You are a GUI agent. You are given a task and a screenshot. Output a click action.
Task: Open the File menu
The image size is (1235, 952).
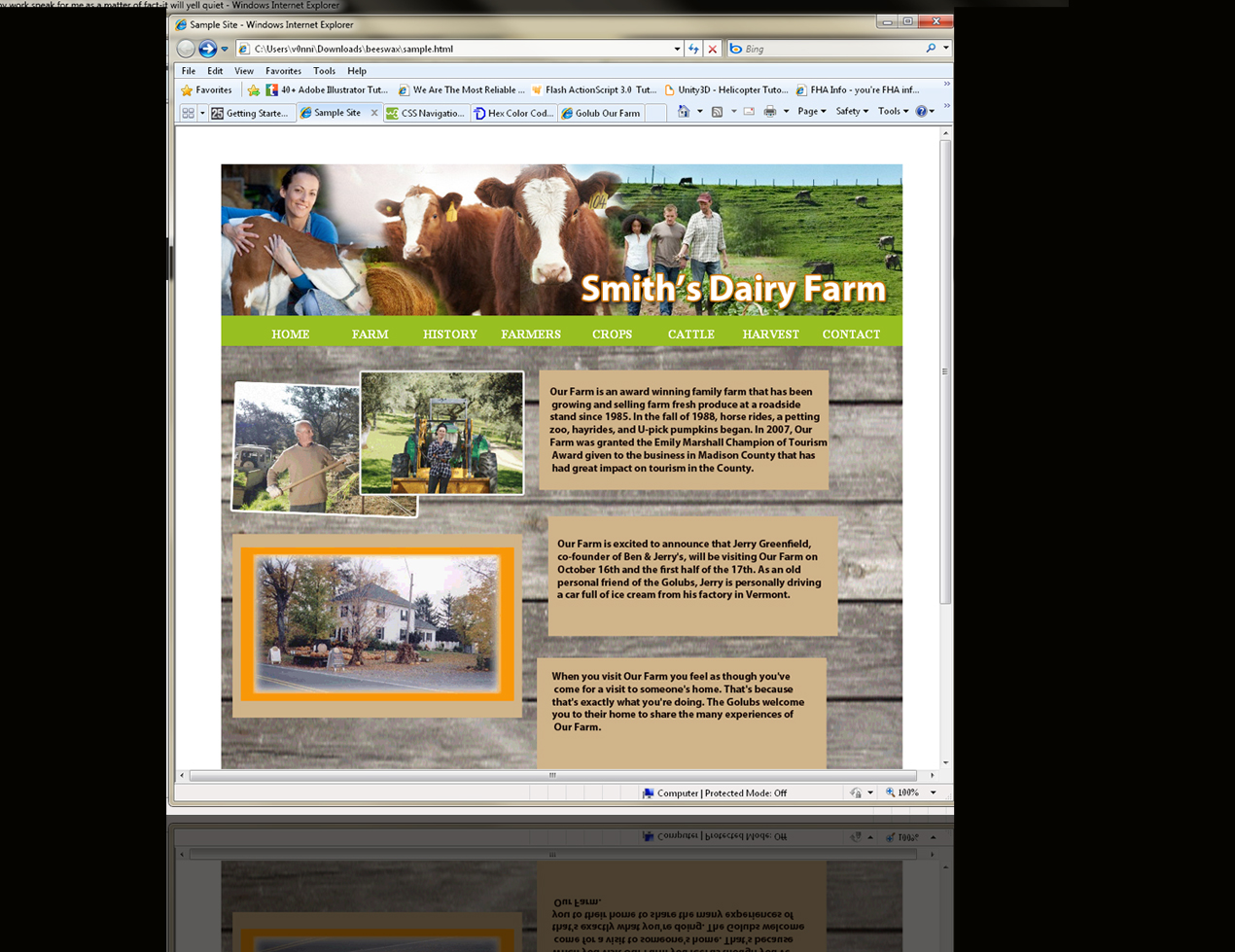tap(189, 71)
